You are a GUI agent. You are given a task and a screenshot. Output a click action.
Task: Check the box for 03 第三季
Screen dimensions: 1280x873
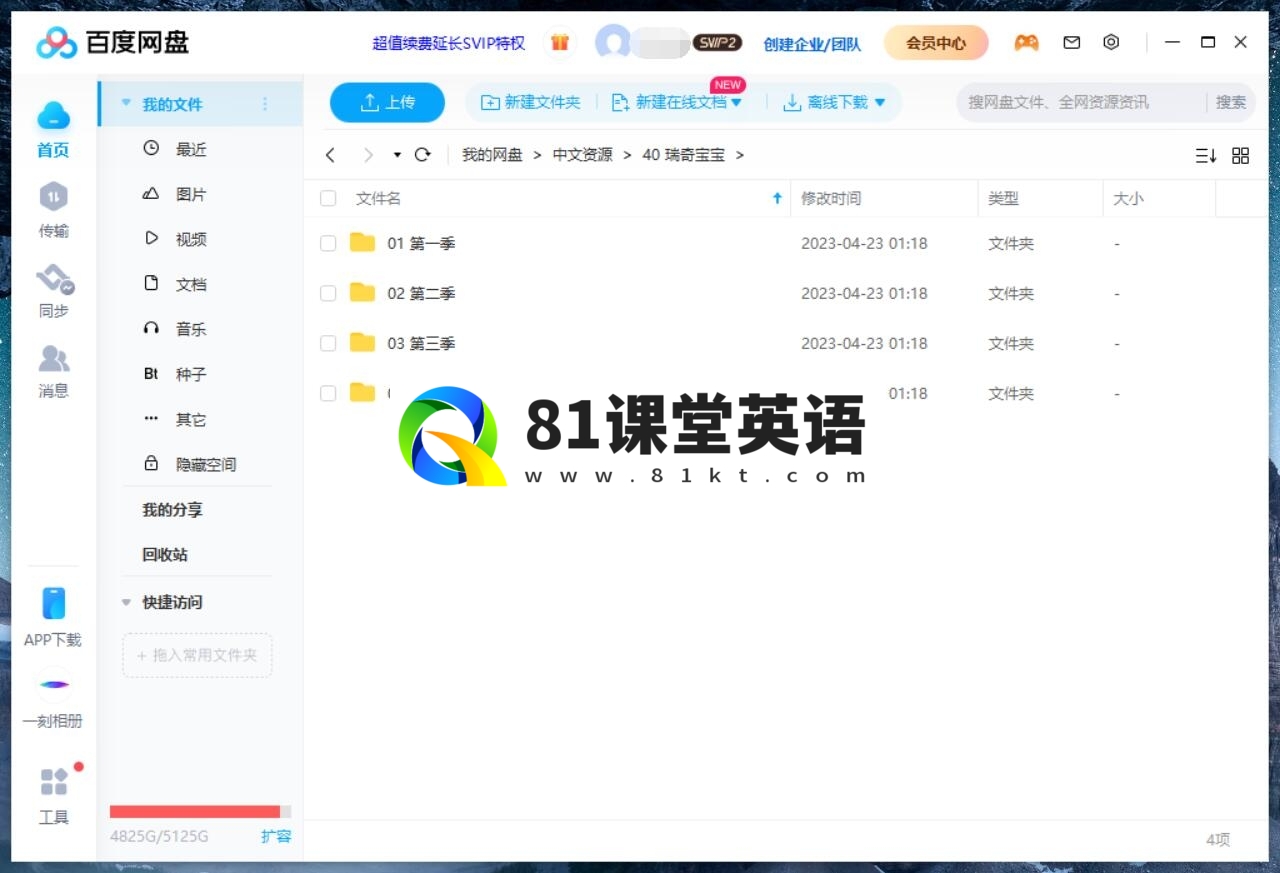(x=328, y=343)
